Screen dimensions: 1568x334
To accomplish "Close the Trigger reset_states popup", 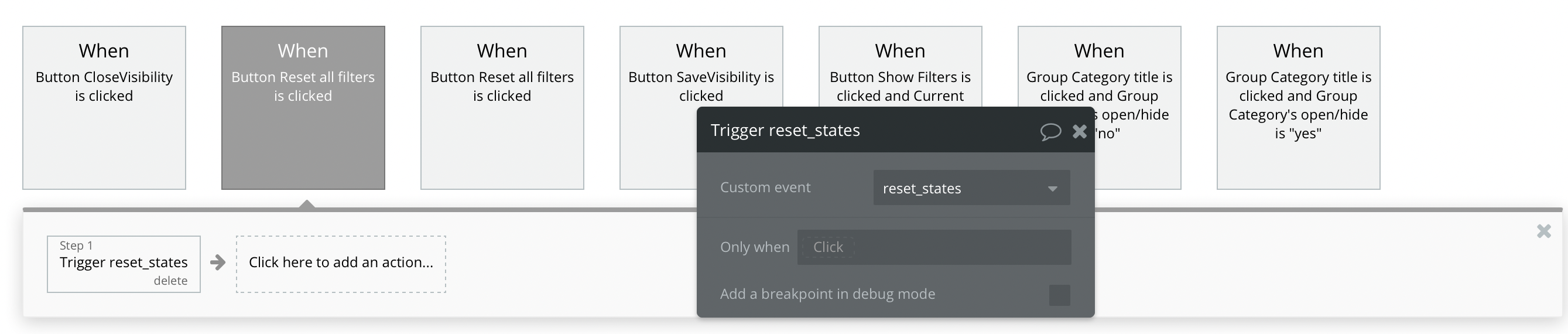I will pos(1079,131).
